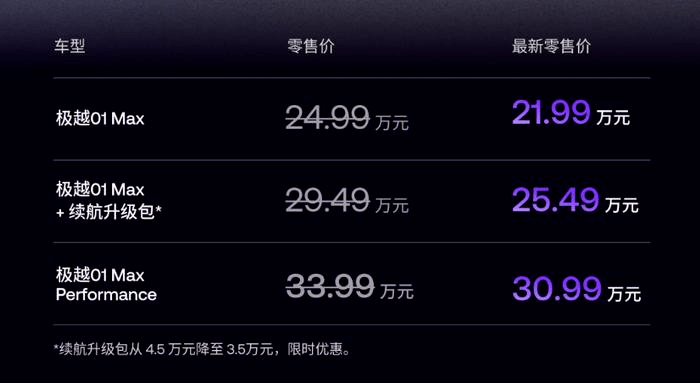Click the 万元 unit after 30.99

click(624, 294)
